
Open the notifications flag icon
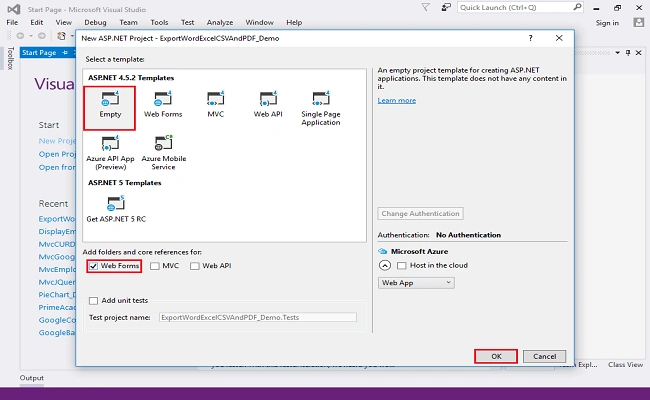[x=426, y=7]
